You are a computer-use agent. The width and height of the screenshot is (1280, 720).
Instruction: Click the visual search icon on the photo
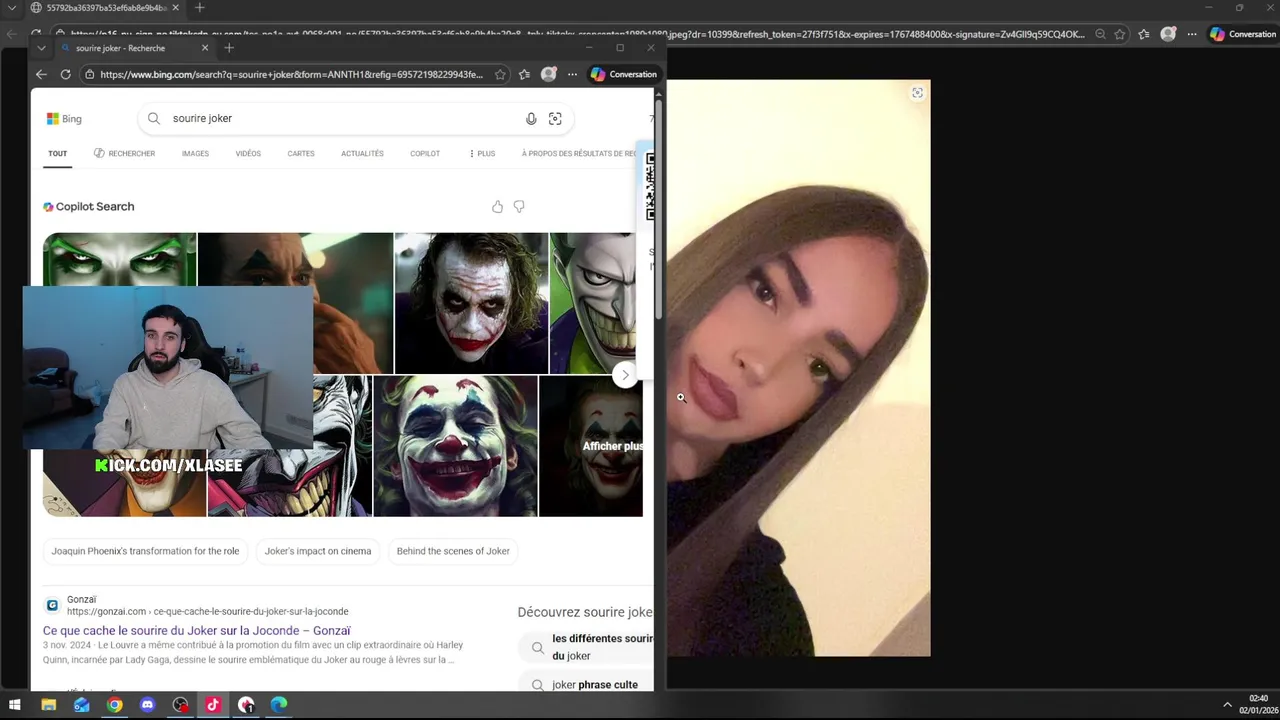coord(917,93)
